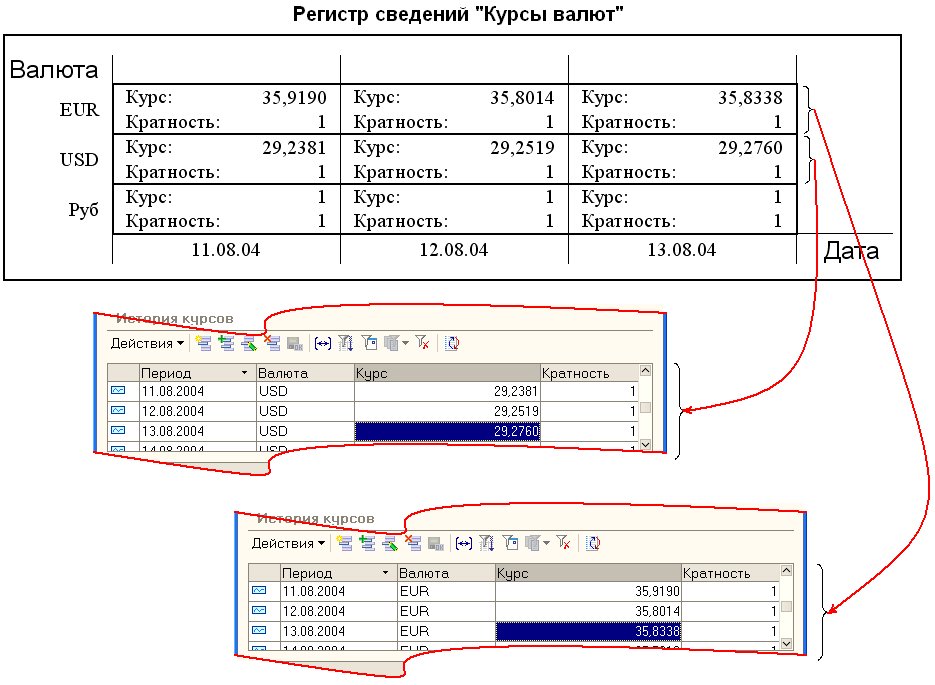Delete the selected rate record
This screenshot has width=935, height=685.
[x=272, y=340]
